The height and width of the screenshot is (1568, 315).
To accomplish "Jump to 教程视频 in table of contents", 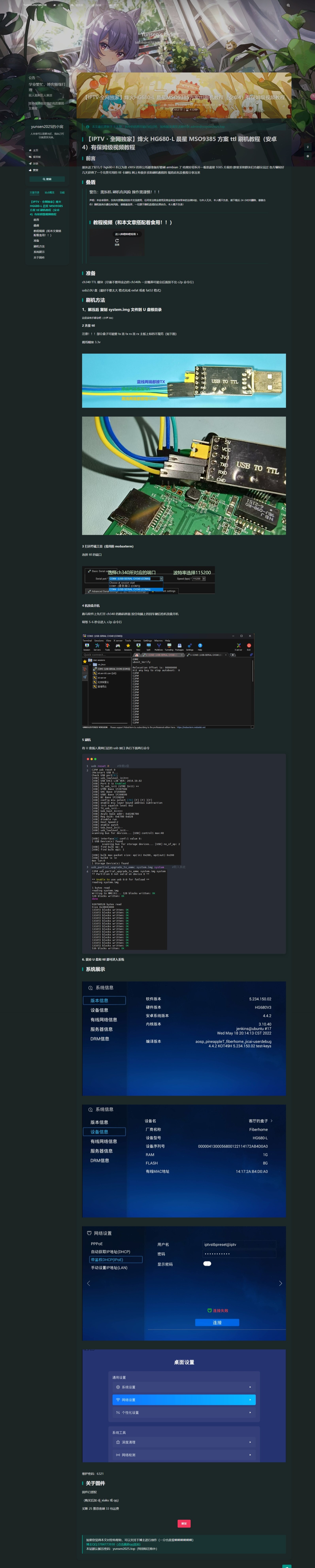I will point(47,233).
